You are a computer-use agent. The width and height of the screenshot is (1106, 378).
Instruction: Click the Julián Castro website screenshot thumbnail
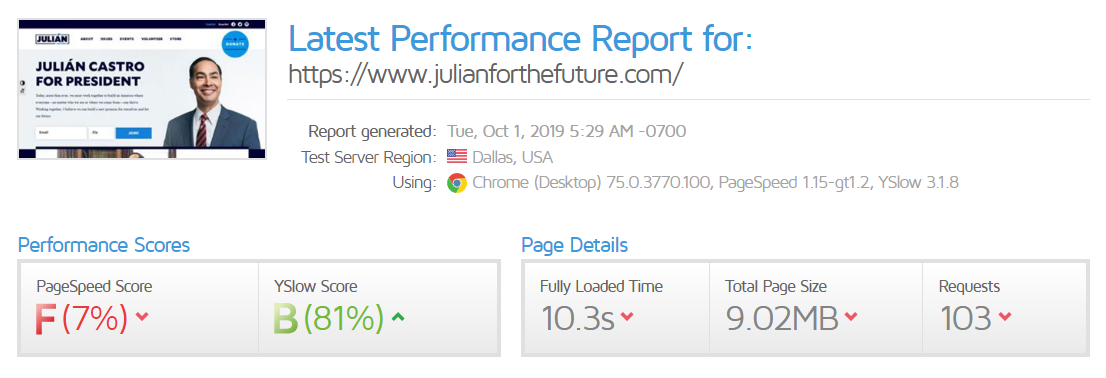tap(142, 89)
